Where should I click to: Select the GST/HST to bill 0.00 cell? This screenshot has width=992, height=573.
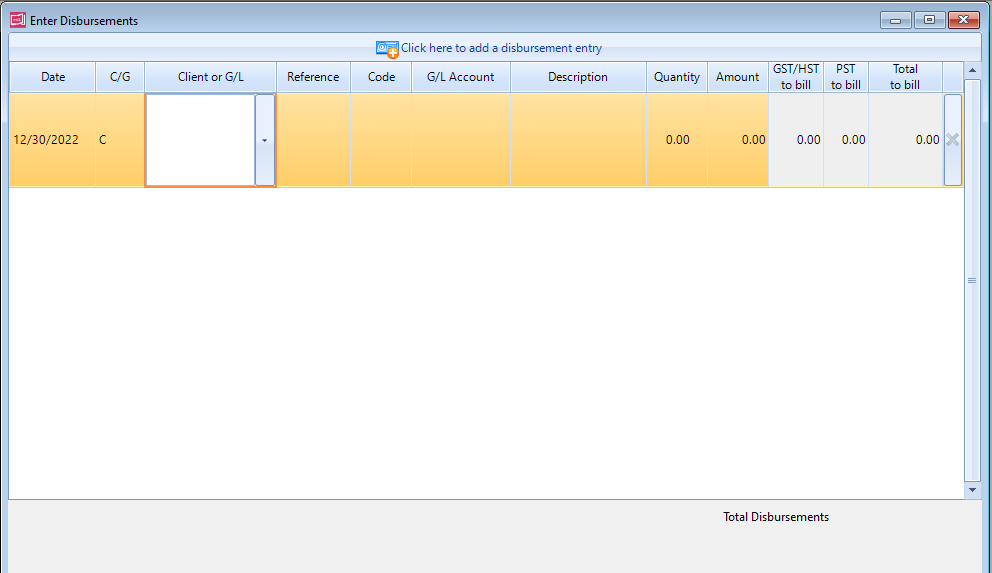tap(796, 140)
